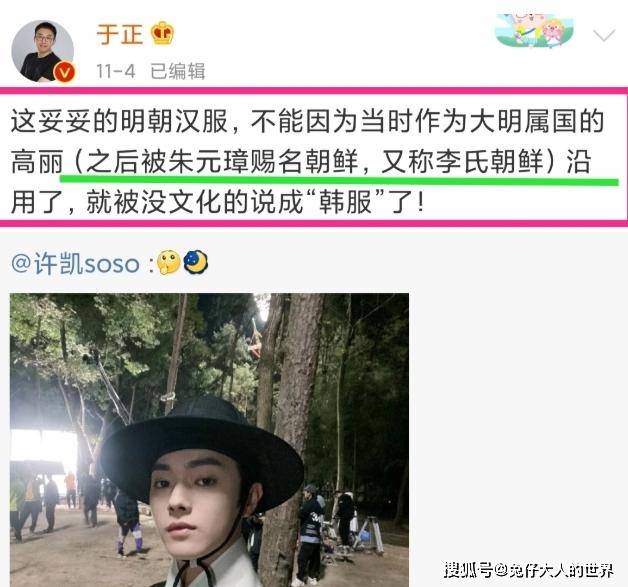
Task: Click the phrase 大明属国的 in first line
Action: (537, 121)
